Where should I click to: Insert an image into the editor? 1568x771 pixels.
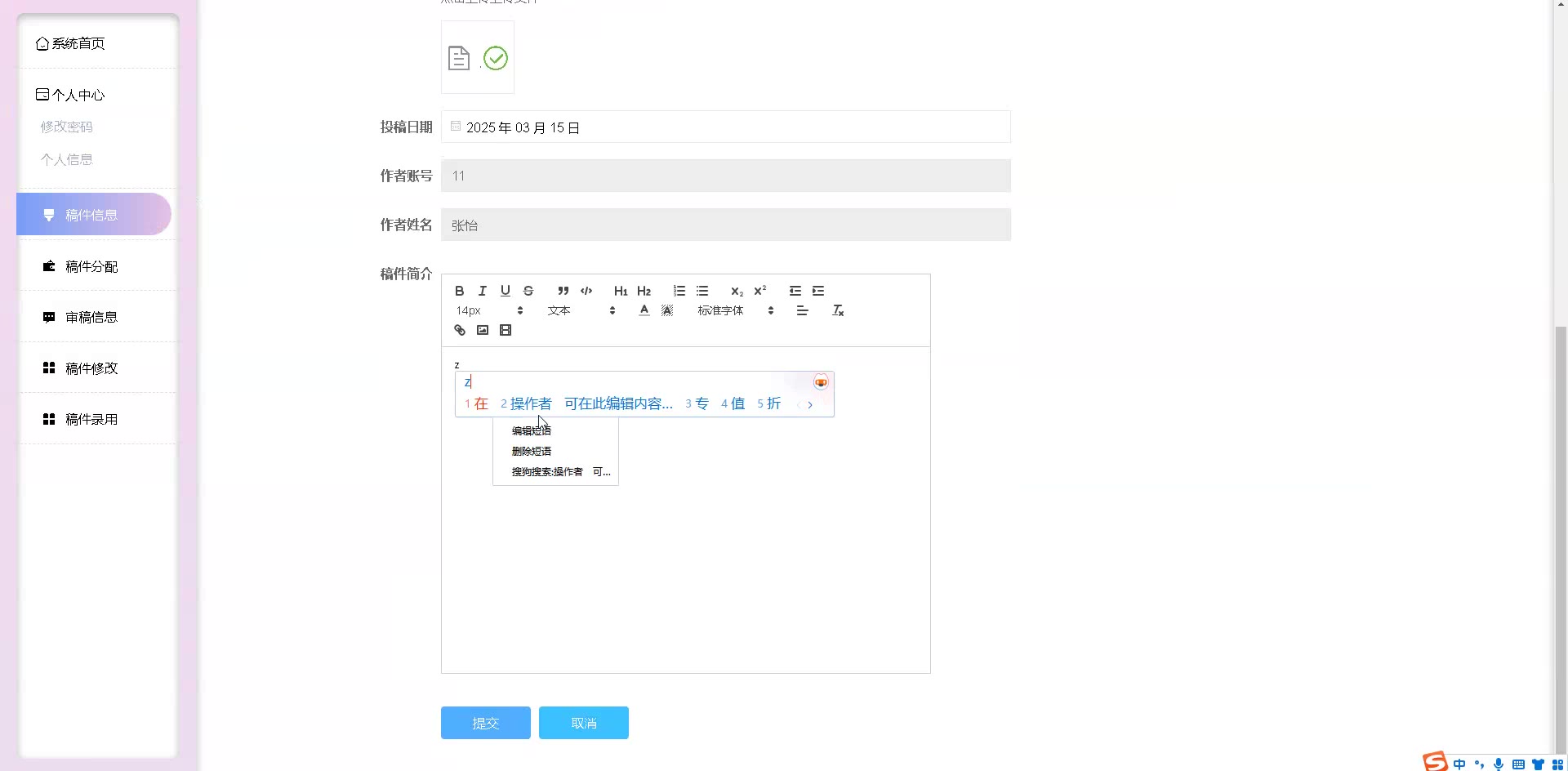pos(483,330)
